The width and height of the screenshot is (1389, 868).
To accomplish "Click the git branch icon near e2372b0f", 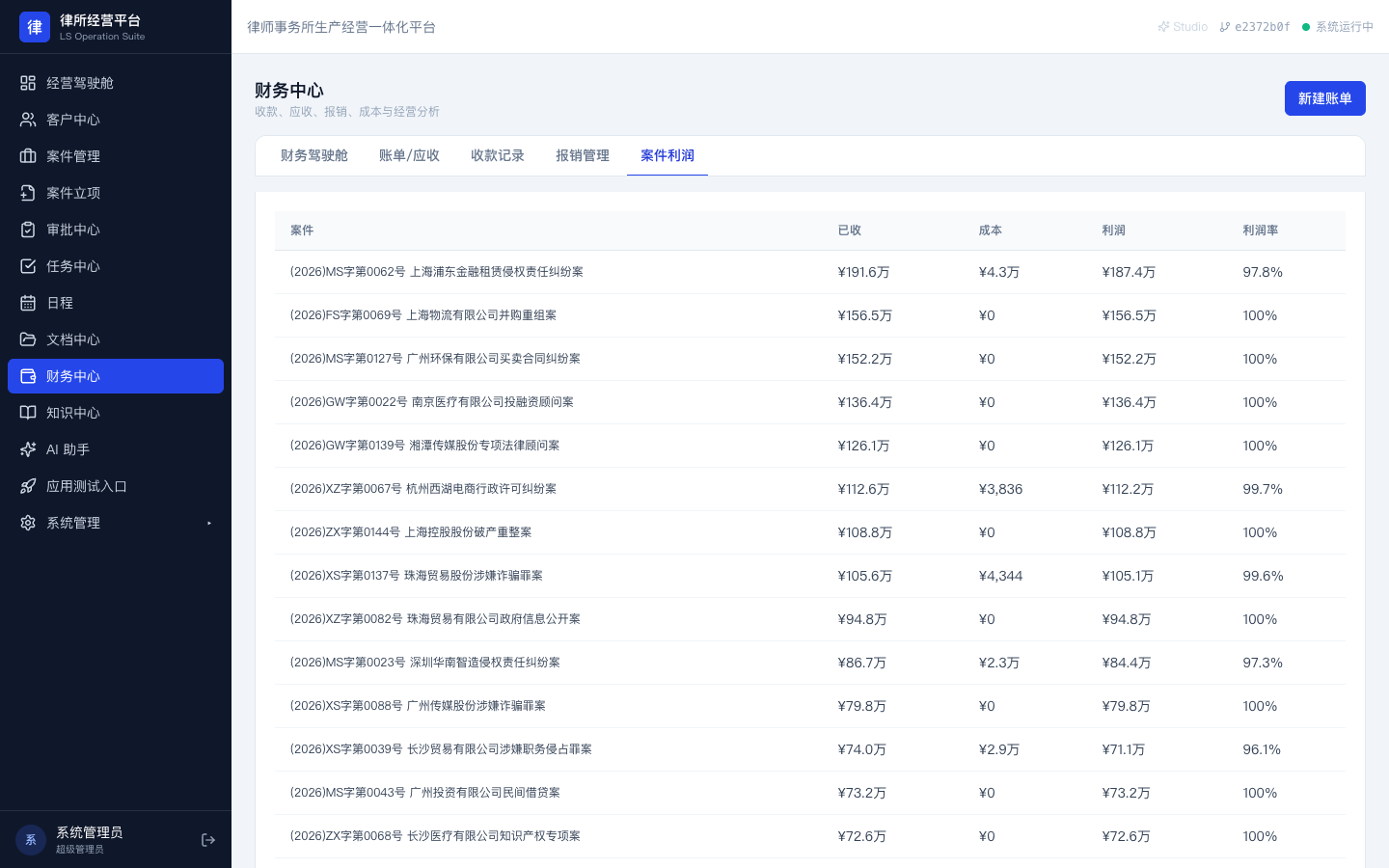I will [1225, 27].
